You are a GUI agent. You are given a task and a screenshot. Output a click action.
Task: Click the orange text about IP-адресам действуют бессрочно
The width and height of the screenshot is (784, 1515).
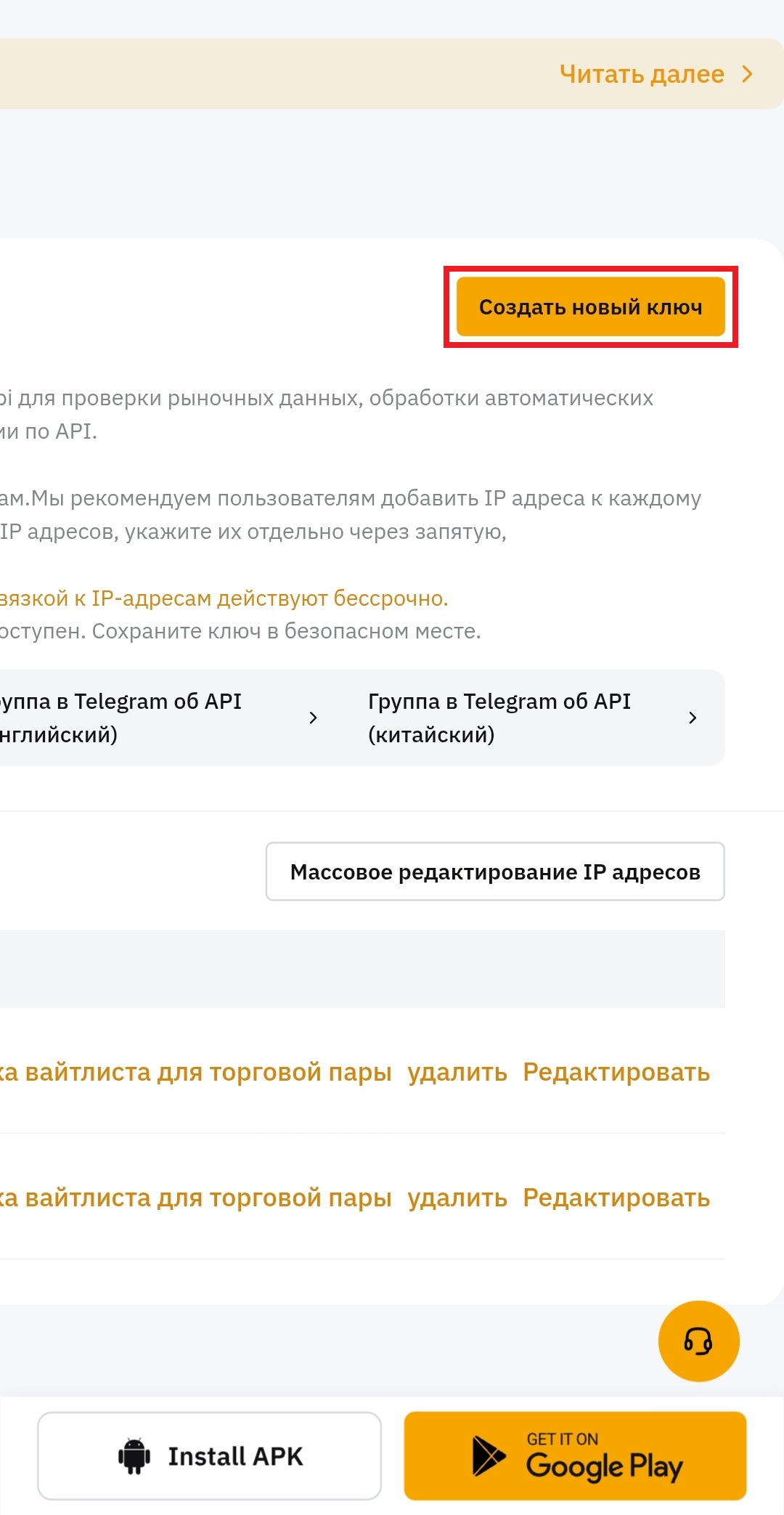pyautogui.click(x=224, y=598)
